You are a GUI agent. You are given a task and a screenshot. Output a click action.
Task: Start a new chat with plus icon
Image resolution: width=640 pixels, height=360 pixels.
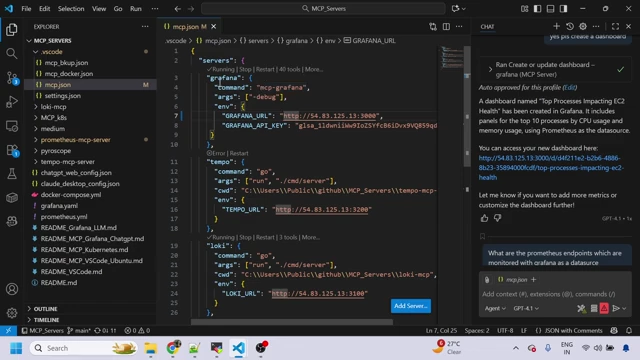click(x=556, y=27)
